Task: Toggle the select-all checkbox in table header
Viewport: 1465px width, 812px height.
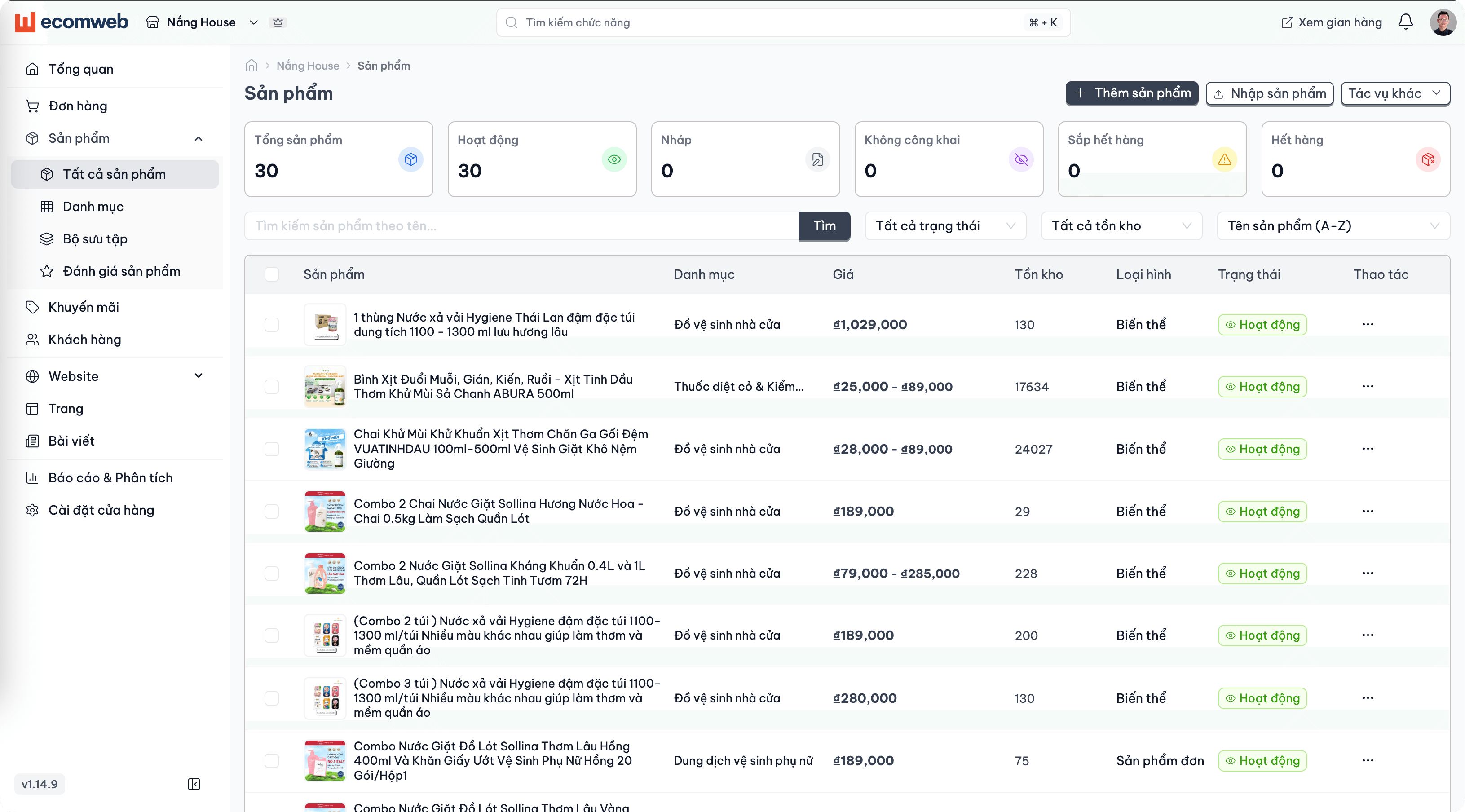Action: point(272,274)
